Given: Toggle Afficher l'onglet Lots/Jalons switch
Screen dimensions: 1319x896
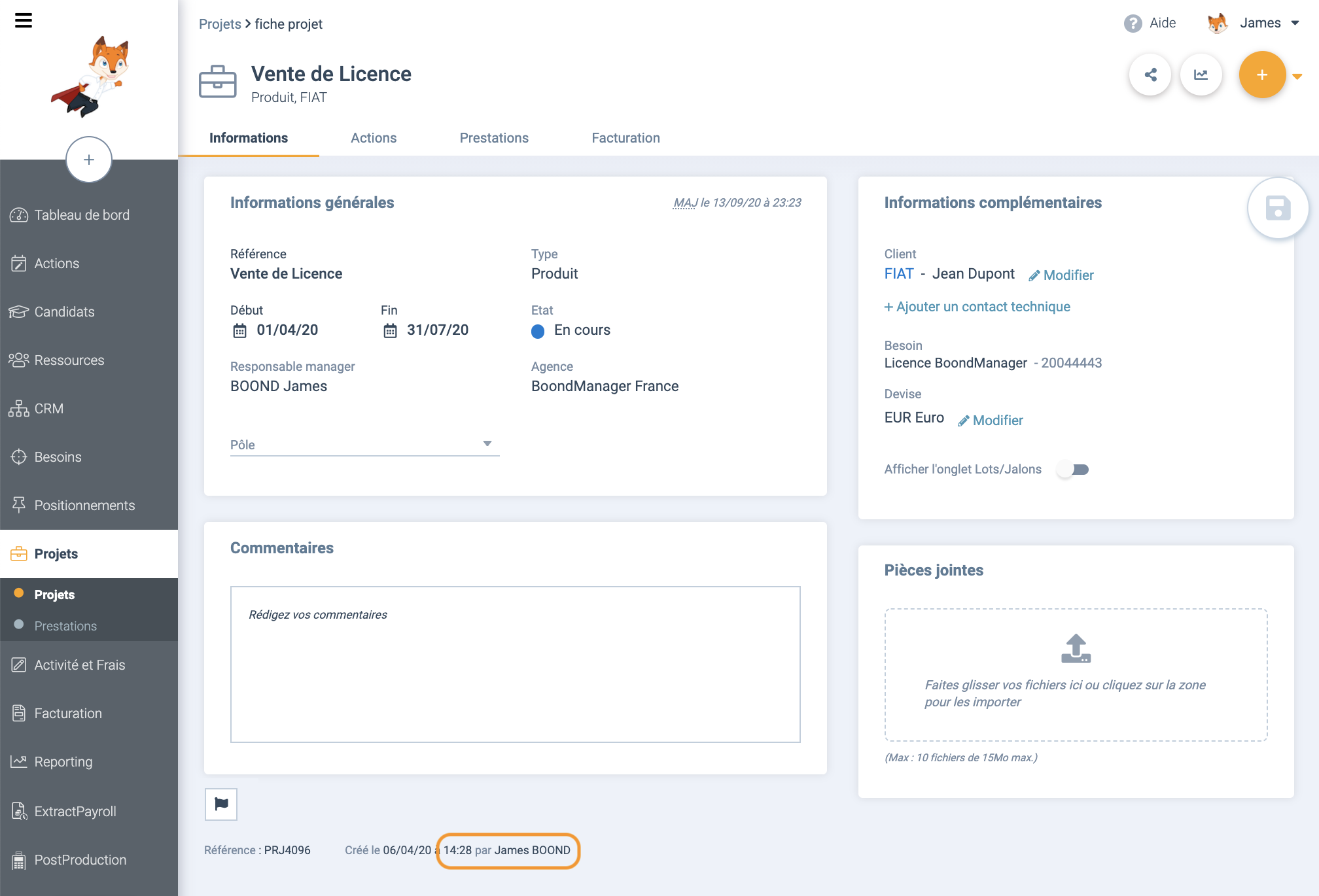Looking at the screenshot, I should click(x=1073, y=470).
